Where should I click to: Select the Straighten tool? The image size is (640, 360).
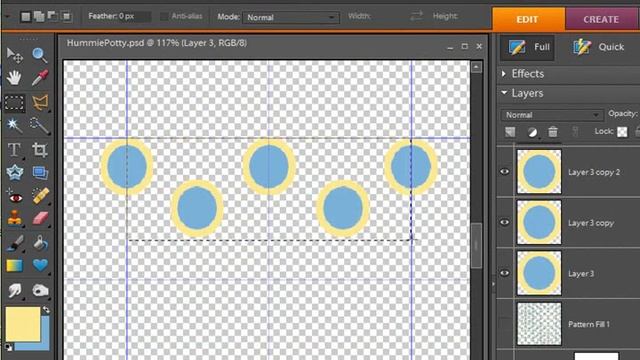tap(40, 173)
